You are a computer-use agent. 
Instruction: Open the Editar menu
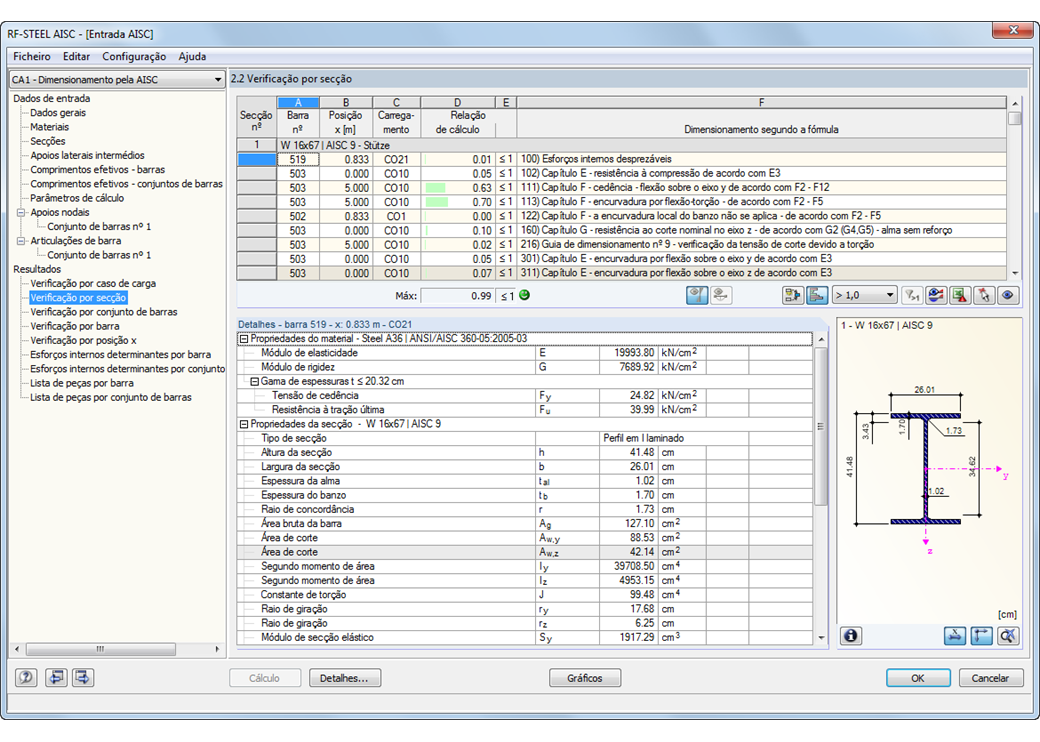(x=76, y=56)
